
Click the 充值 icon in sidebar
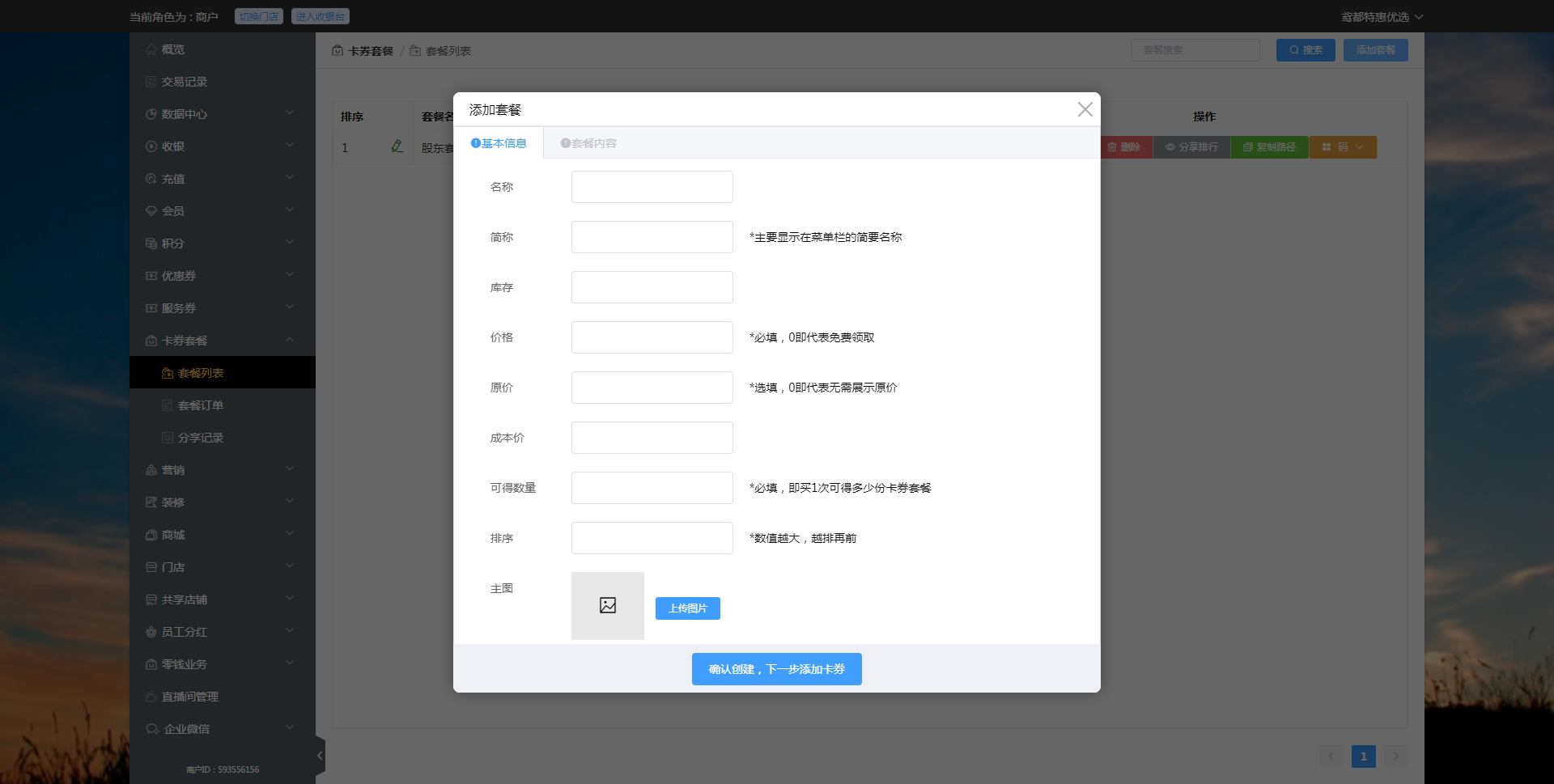(151, 179)
